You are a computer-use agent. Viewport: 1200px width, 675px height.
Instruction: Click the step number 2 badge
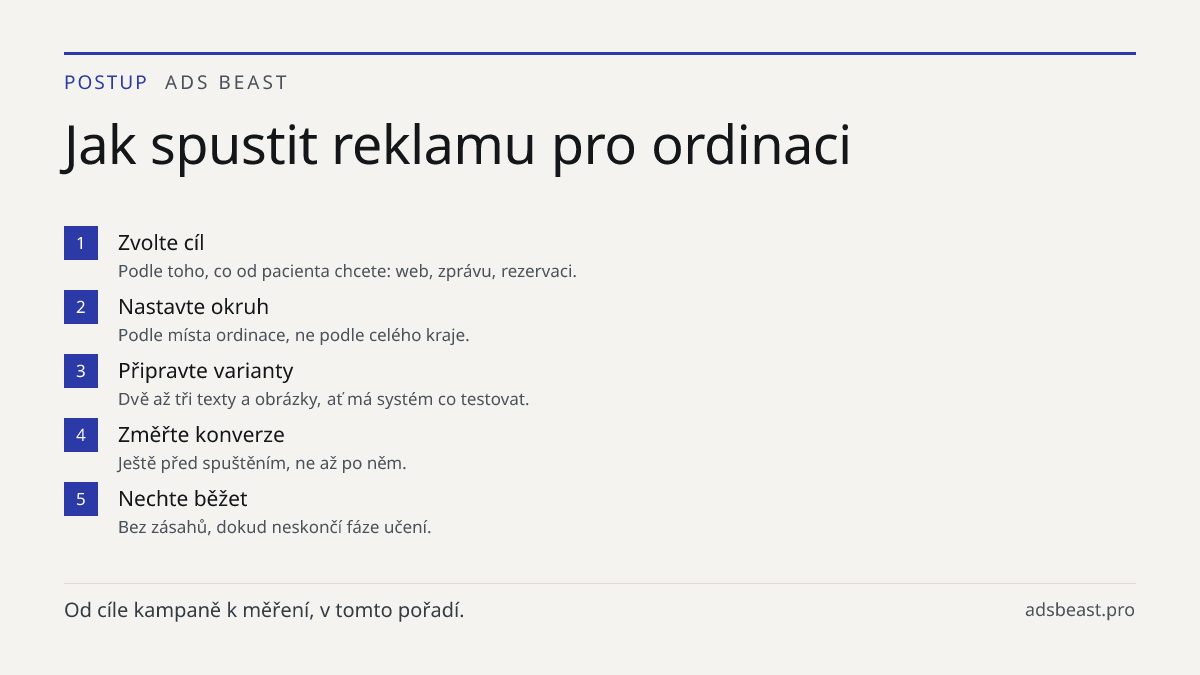click(81, 307)
